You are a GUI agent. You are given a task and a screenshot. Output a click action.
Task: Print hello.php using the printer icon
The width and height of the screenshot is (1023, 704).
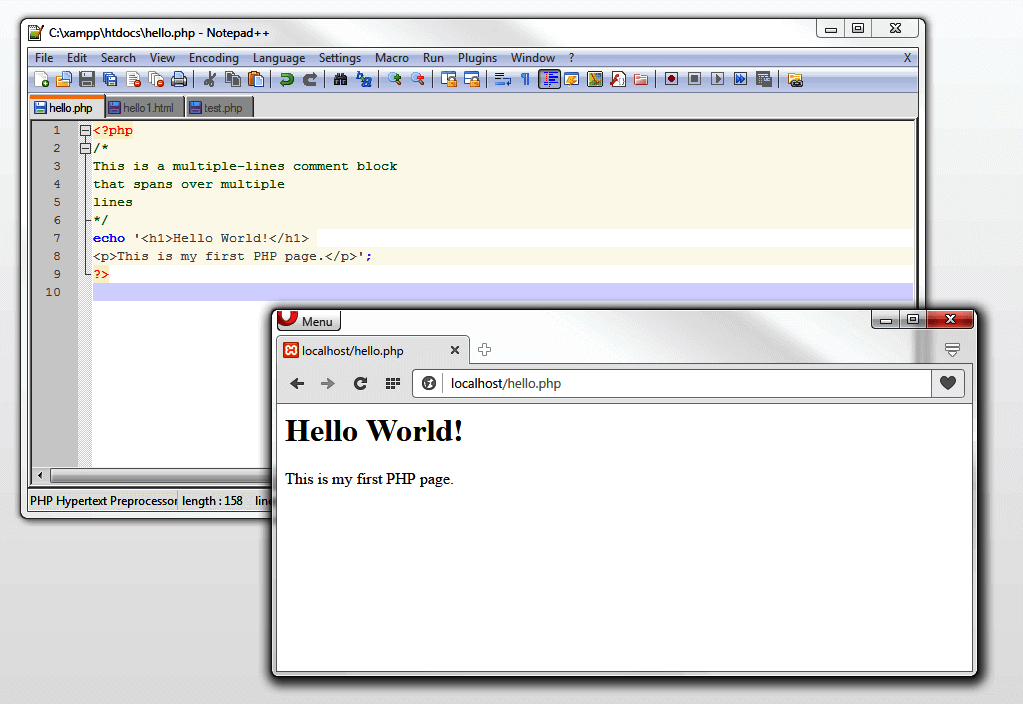[x=179, y=79]
